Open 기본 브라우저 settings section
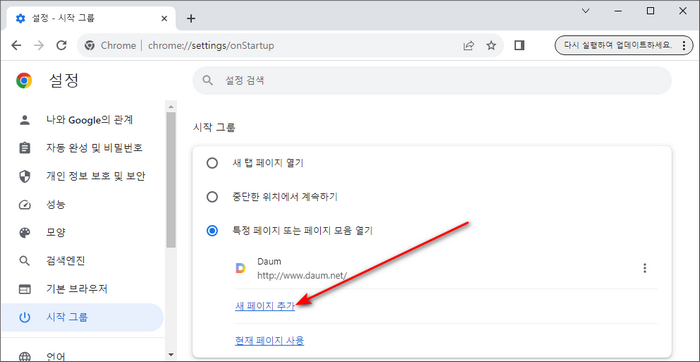The height and width of the screenshot is (362, 700). tap(83, 289)
